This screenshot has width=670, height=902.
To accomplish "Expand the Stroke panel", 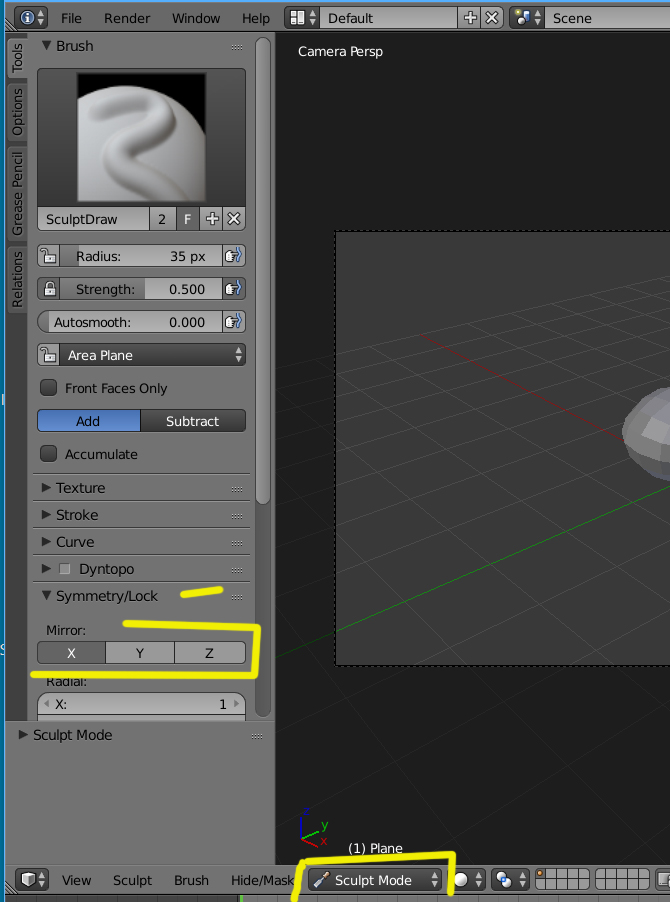I will click(47, 515).
